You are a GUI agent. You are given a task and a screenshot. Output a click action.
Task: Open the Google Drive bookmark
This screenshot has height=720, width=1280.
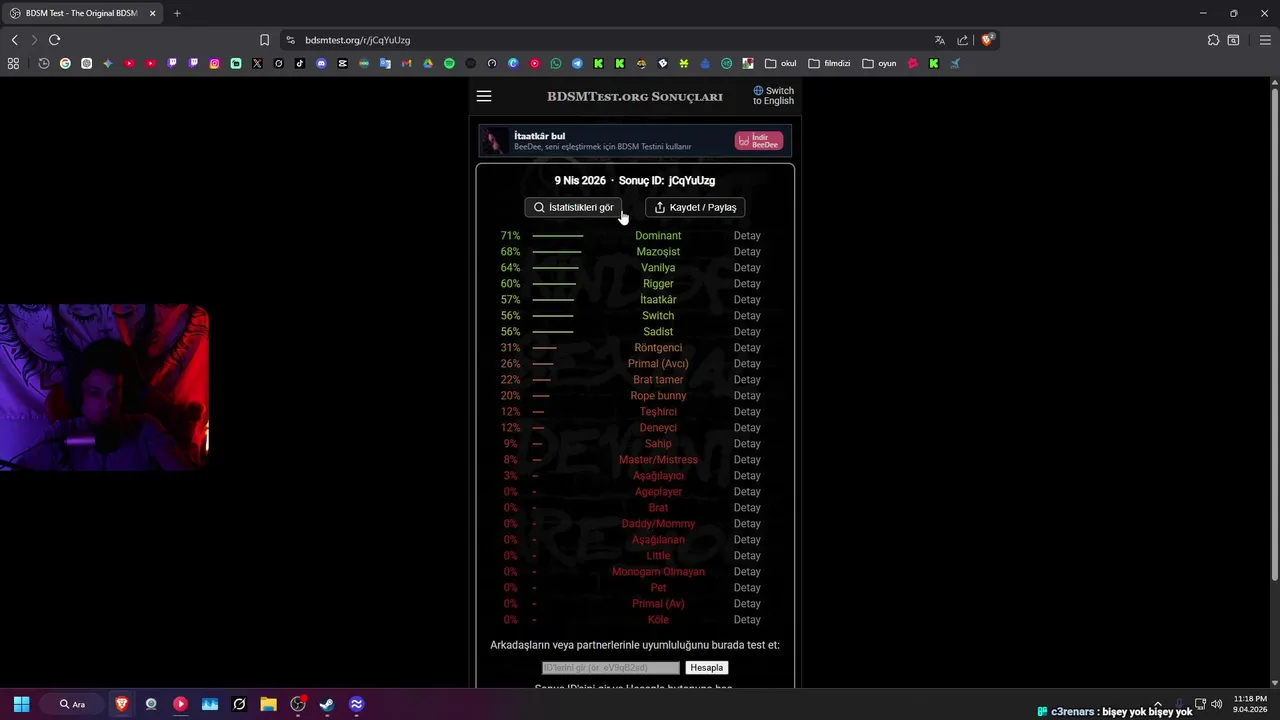pos(428,63)
